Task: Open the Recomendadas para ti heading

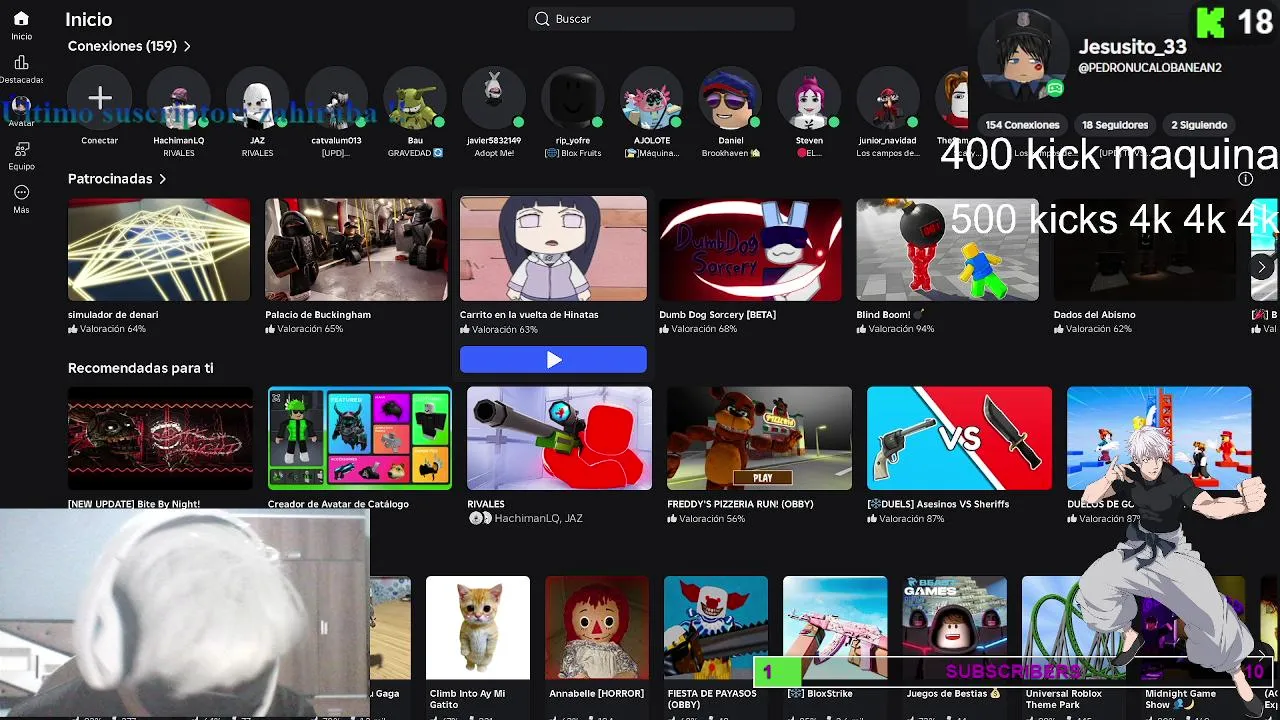Action: click(x=141, y=368)
